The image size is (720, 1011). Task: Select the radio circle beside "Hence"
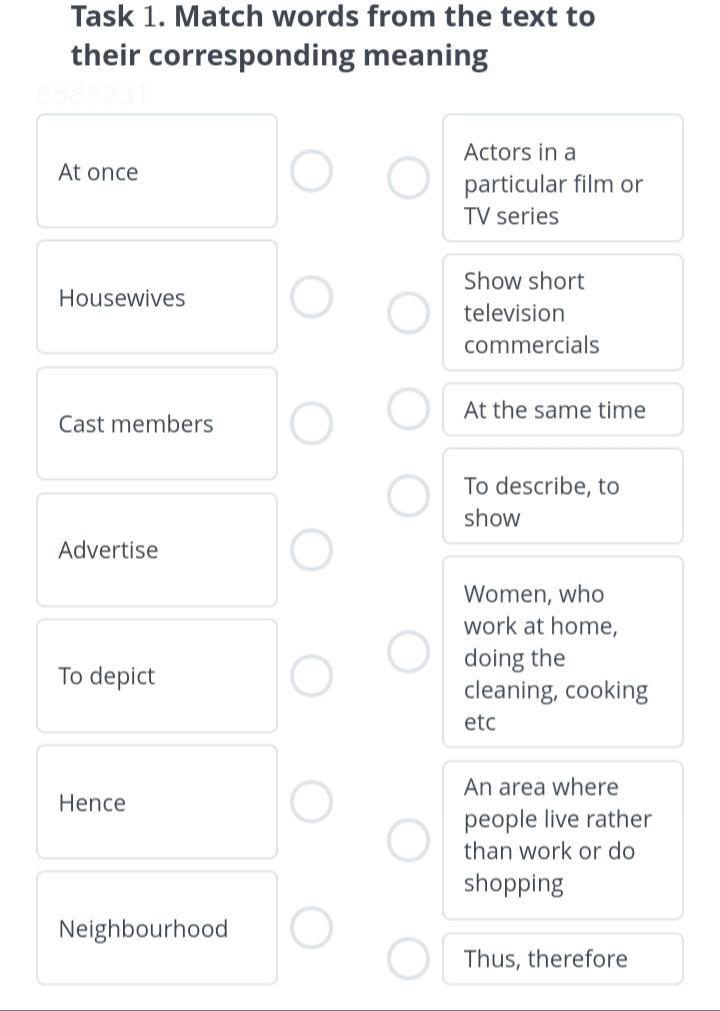(311, 802)
